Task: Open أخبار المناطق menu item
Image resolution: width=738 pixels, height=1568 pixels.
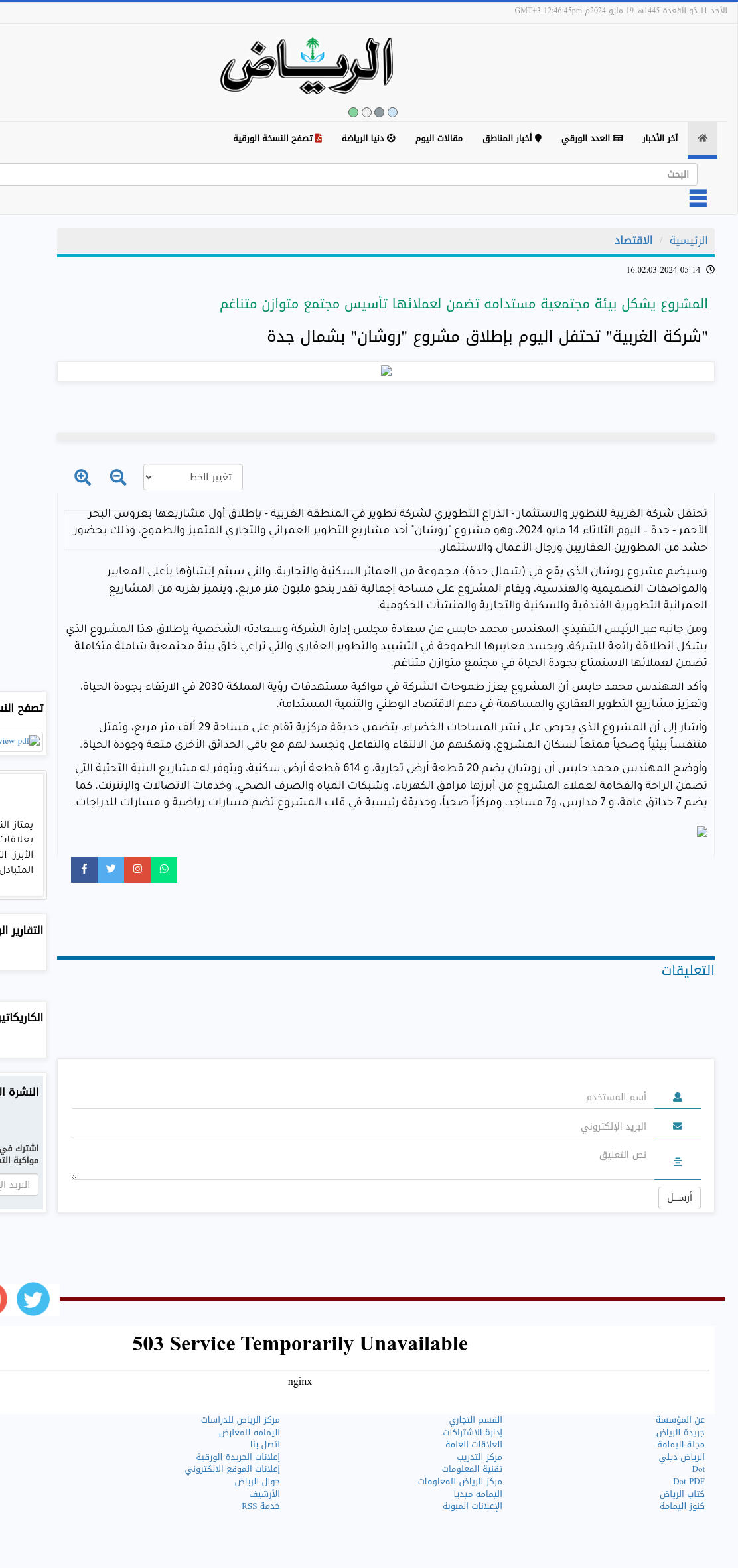Action: click(512, 138)
